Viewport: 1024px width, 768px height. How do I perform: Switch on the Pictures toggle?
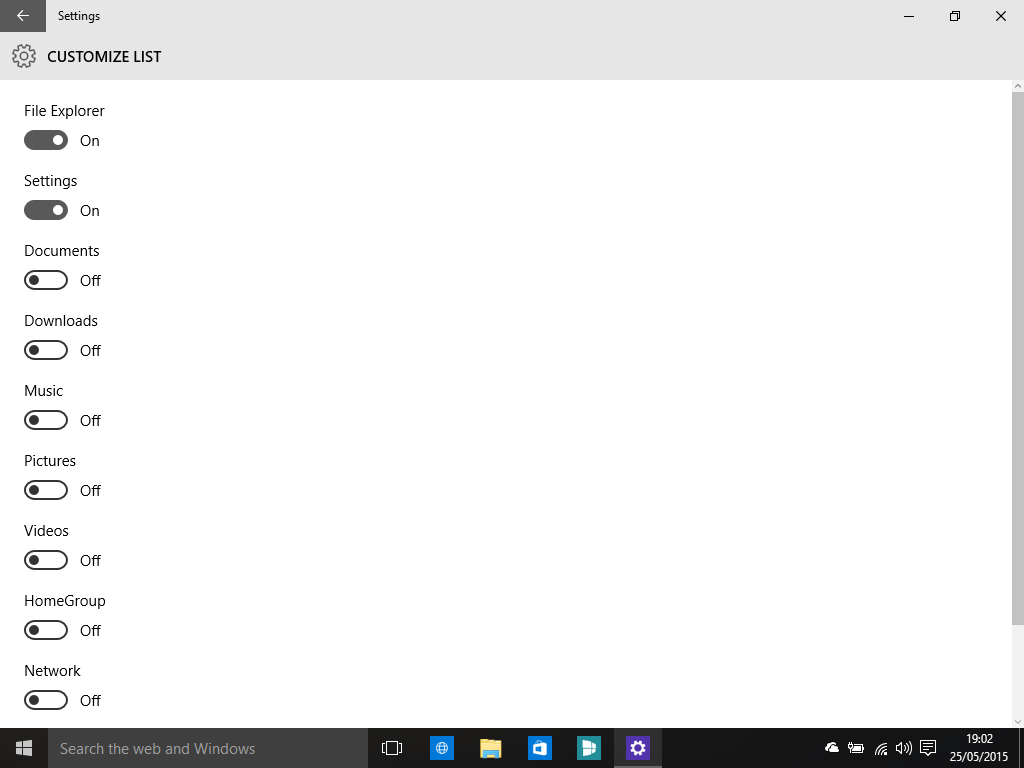pyautogui.click(x=46, y=490)
